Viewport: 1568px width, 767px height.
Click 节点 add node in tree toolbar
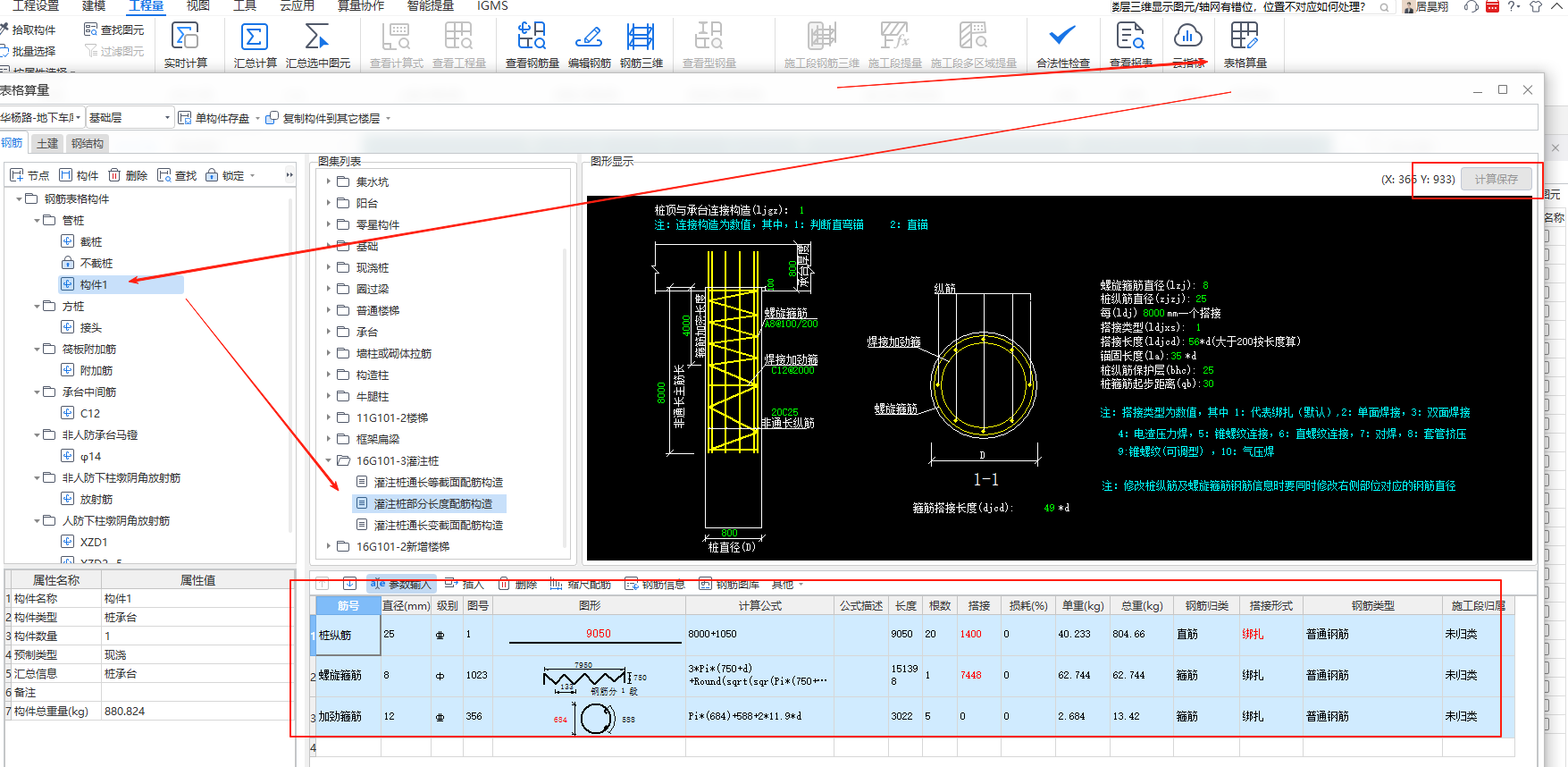pyautogui.click(x=29, y=175)
